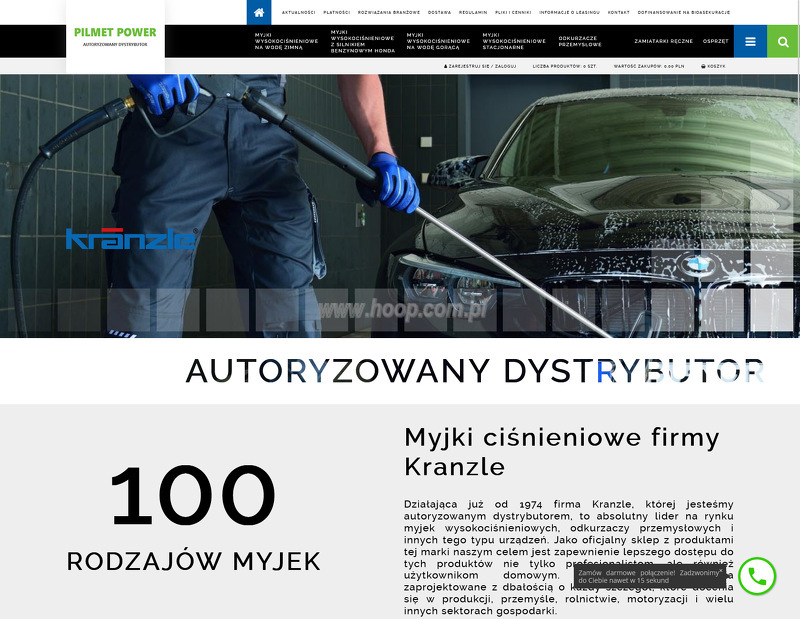
Task: Open Informacje o leasingu page
Action: pos(569,12)
